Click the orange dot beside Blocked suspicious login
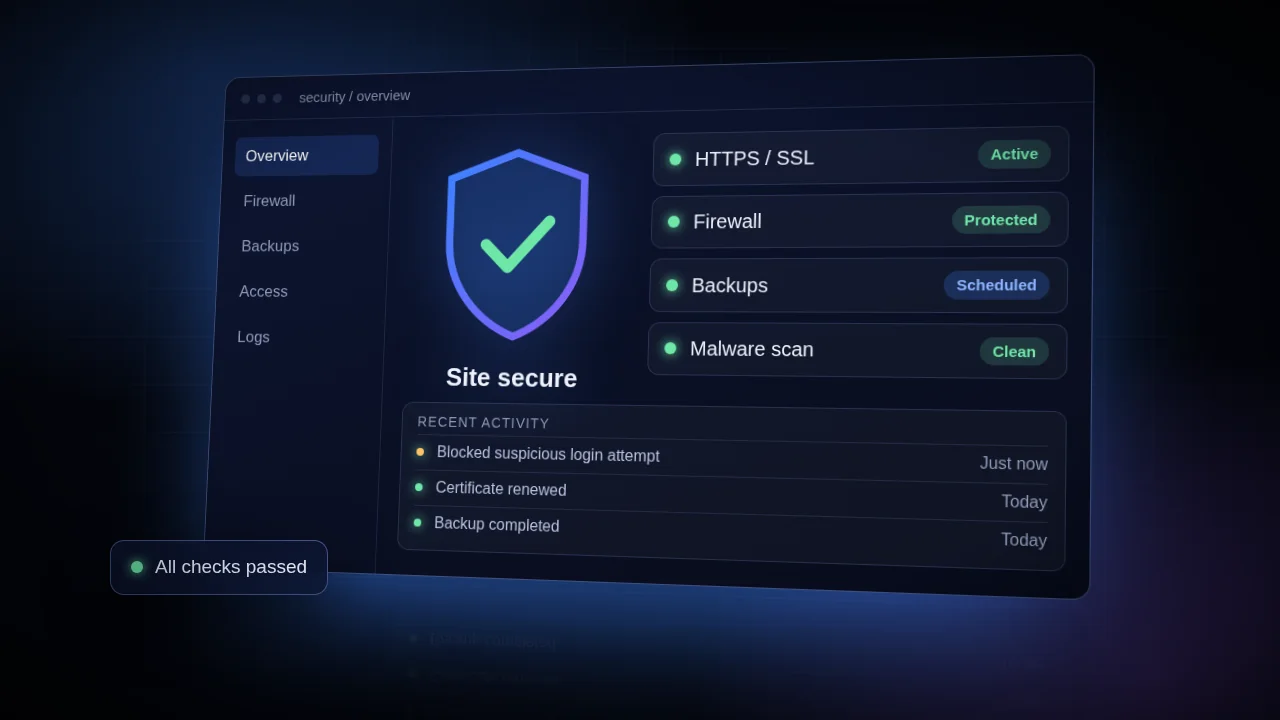 tap(420, 452)
